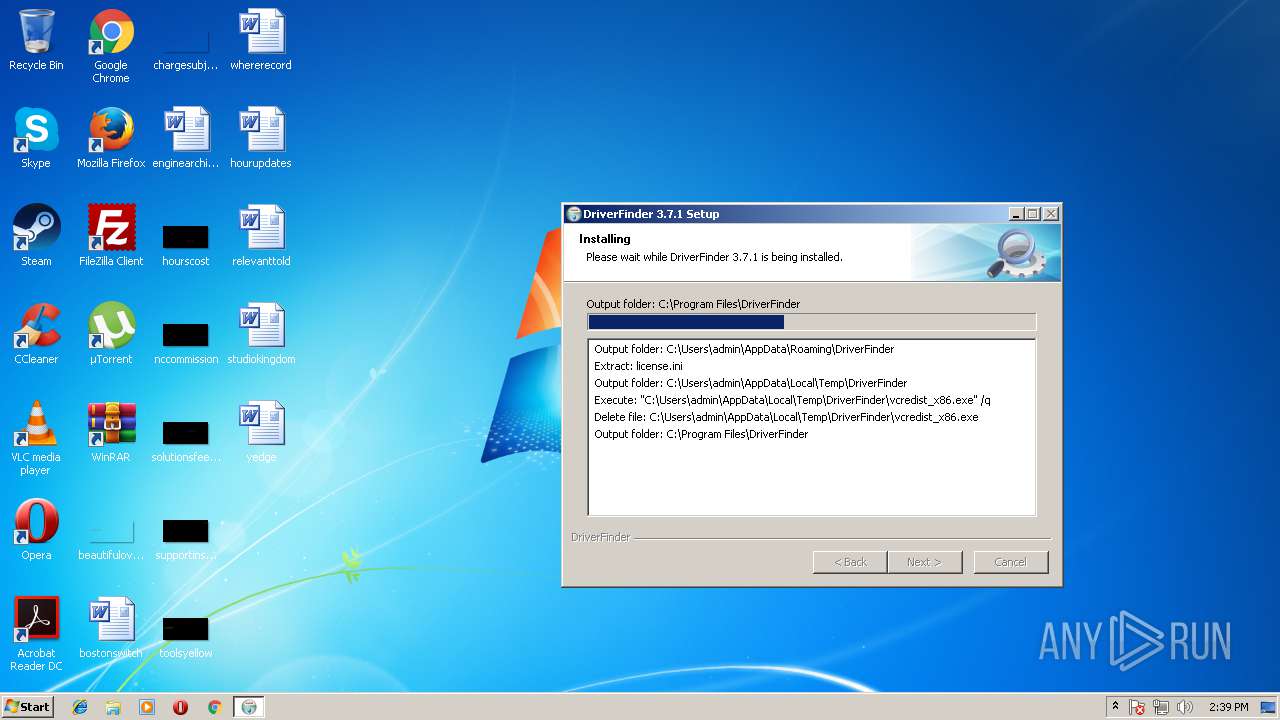The width and height of the screenshot is (1280, 720).
Task: Click the disabled Next button
Action: coord(924,562)
